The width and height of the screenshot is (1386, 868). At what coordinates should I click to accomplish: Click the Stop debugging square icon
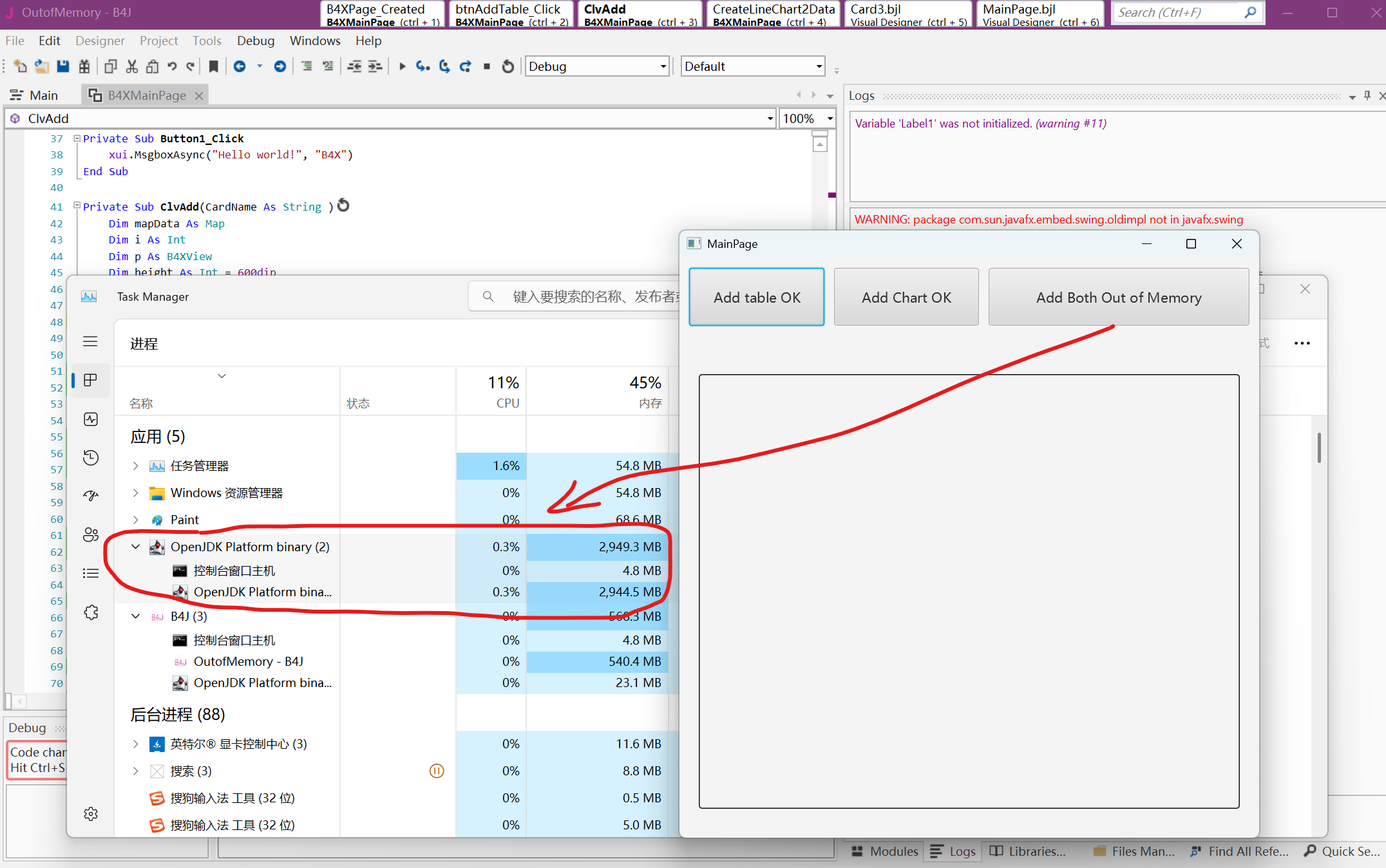coord(487,66)
